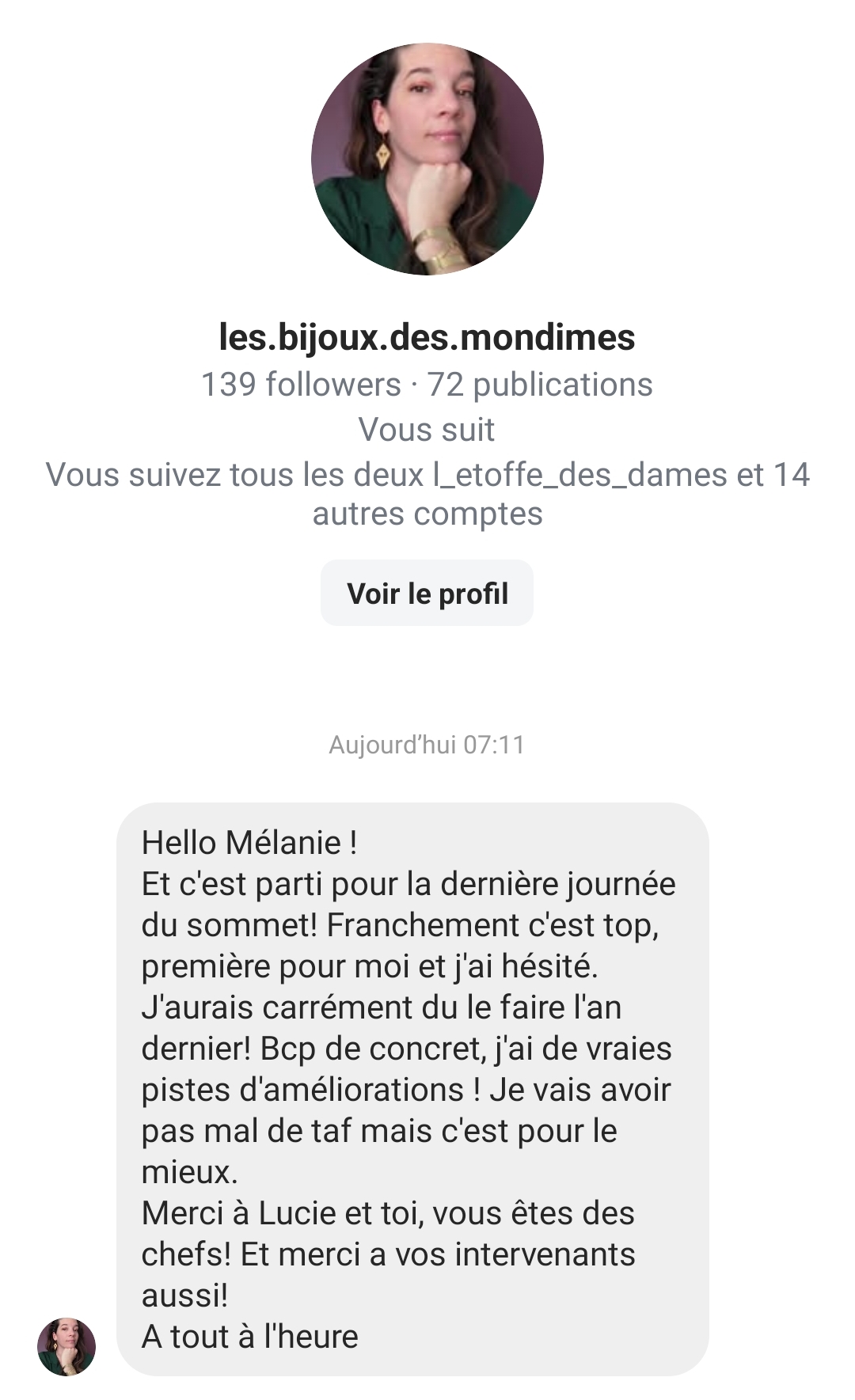This screenshot has height=1400, width=855.
Task: Click the 14 autres comptes text
Action: pos(427,513)
